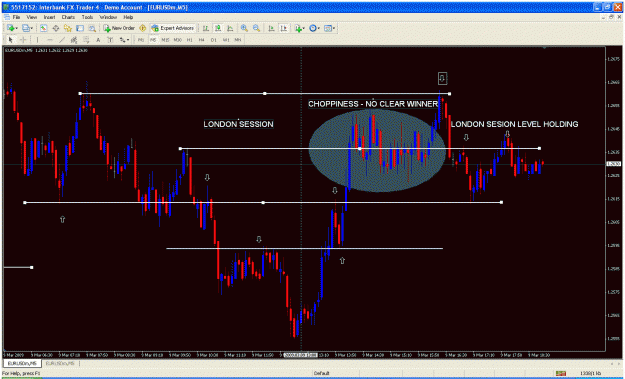Open the File menu
This screenshot has width=625, height=379.
coord(16,18)
